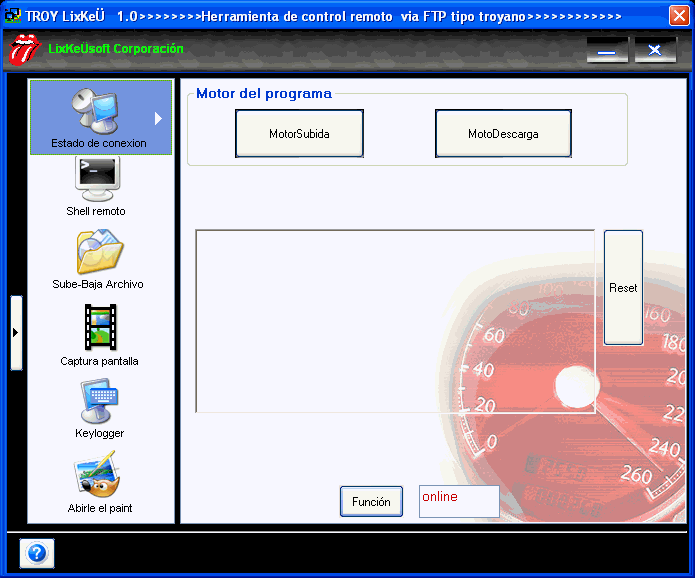The width and height of the screenshot is (695, 578).
Task: Click the Función button
Action: click(371, 502)
